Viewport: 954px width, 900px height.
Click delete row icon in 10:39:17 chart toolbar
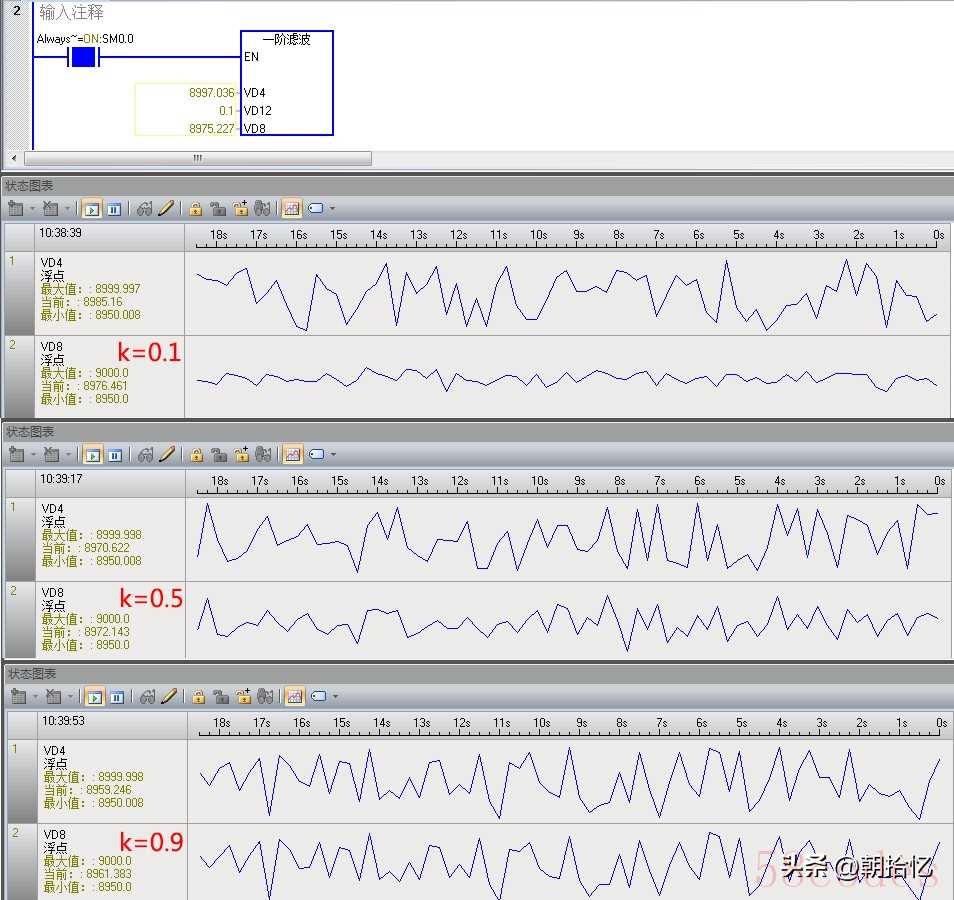click(51, 455)
